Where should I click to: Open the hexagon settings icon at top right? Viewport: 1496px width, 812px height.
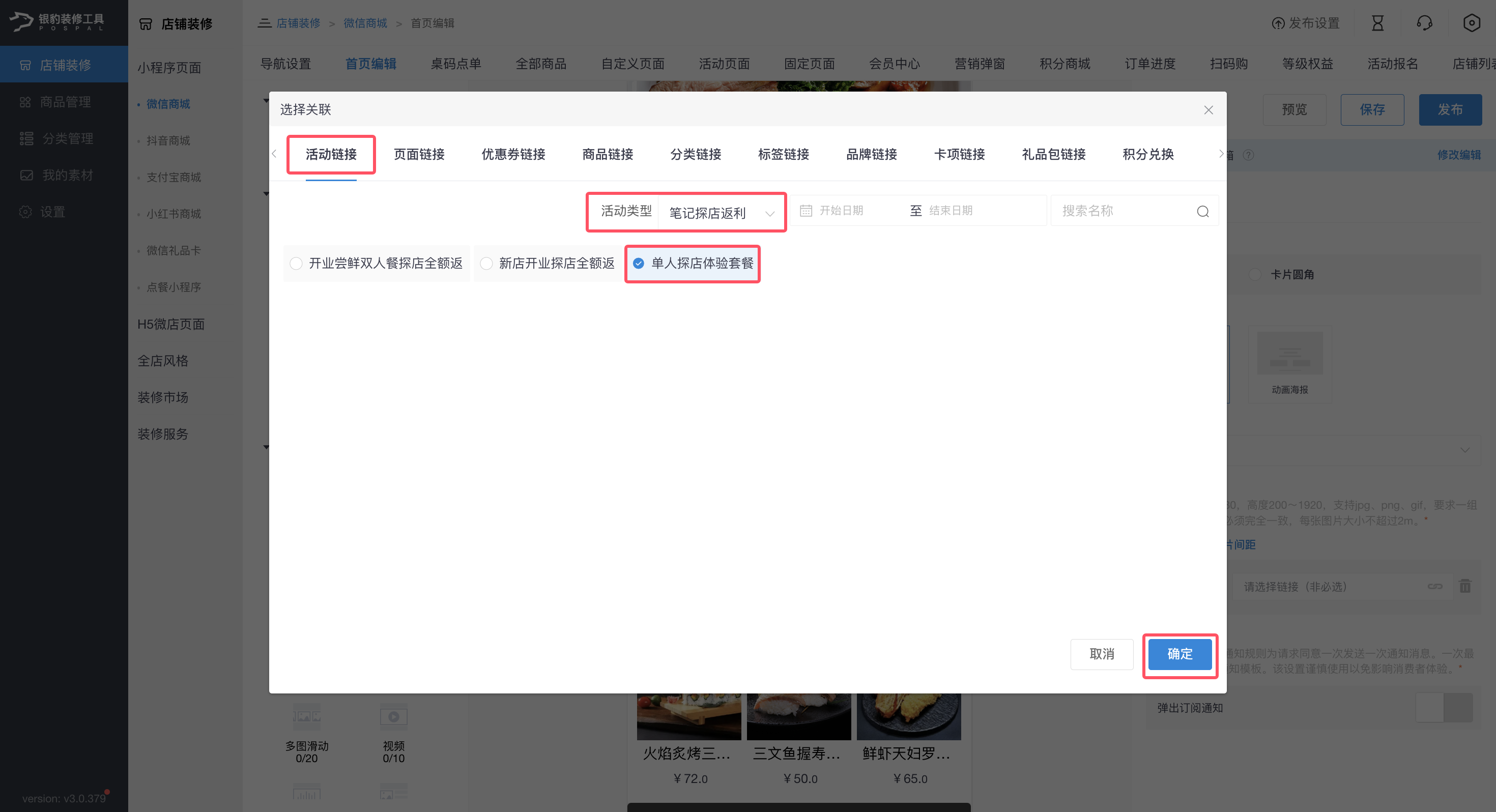pos(1471,23)
